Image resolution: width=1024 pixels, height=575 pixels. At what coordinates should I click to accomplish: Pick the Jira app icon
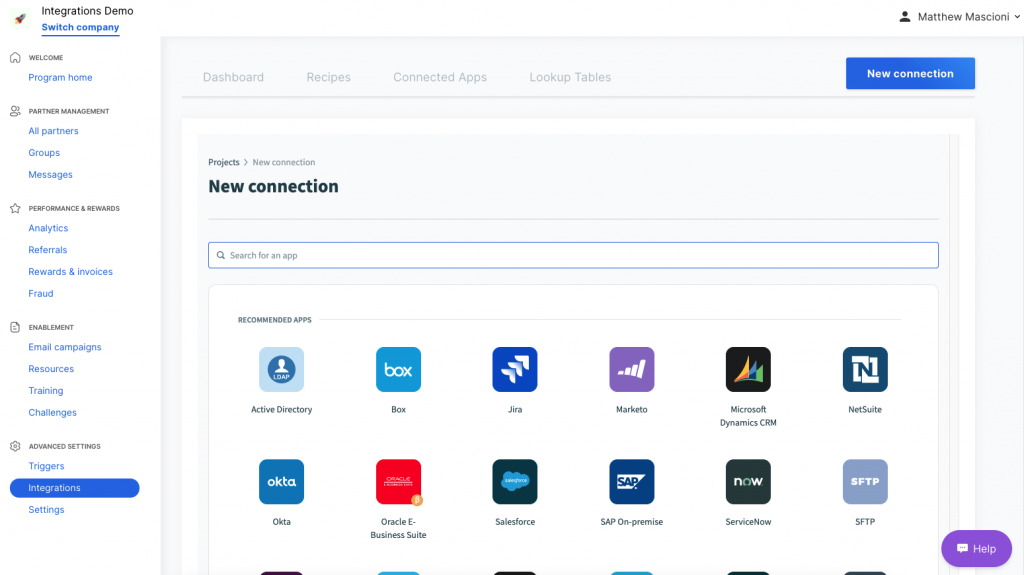pyautogui.click(x=515, y=369)
